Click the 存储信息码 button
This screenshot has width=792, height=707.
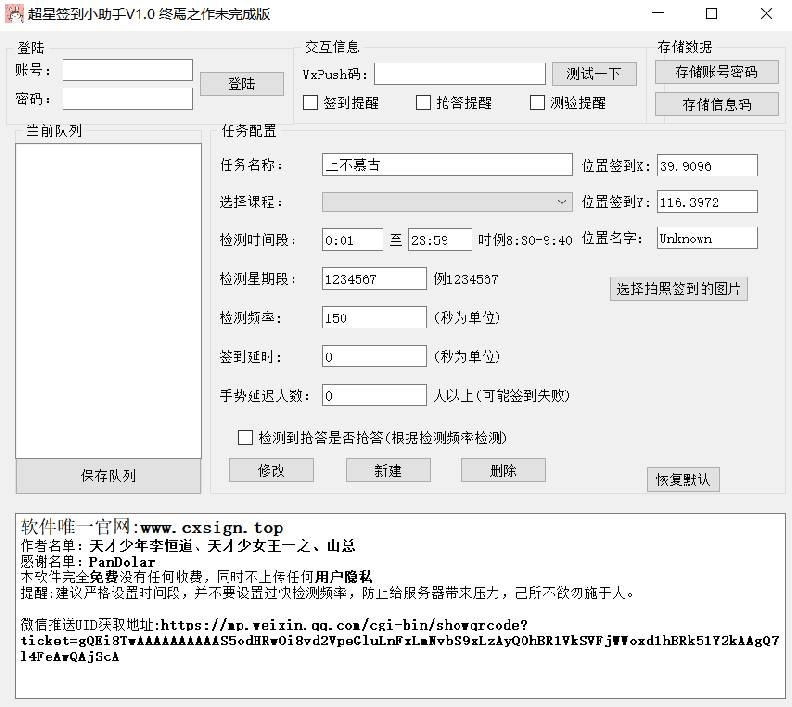716,105
